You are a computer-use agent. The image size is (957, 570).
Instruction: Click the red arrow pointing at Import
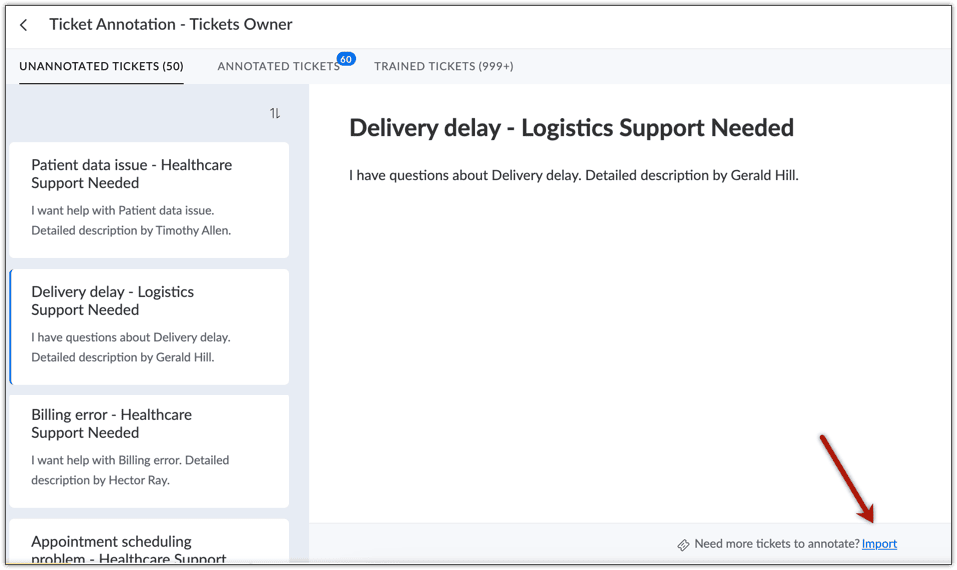[846, 478]
